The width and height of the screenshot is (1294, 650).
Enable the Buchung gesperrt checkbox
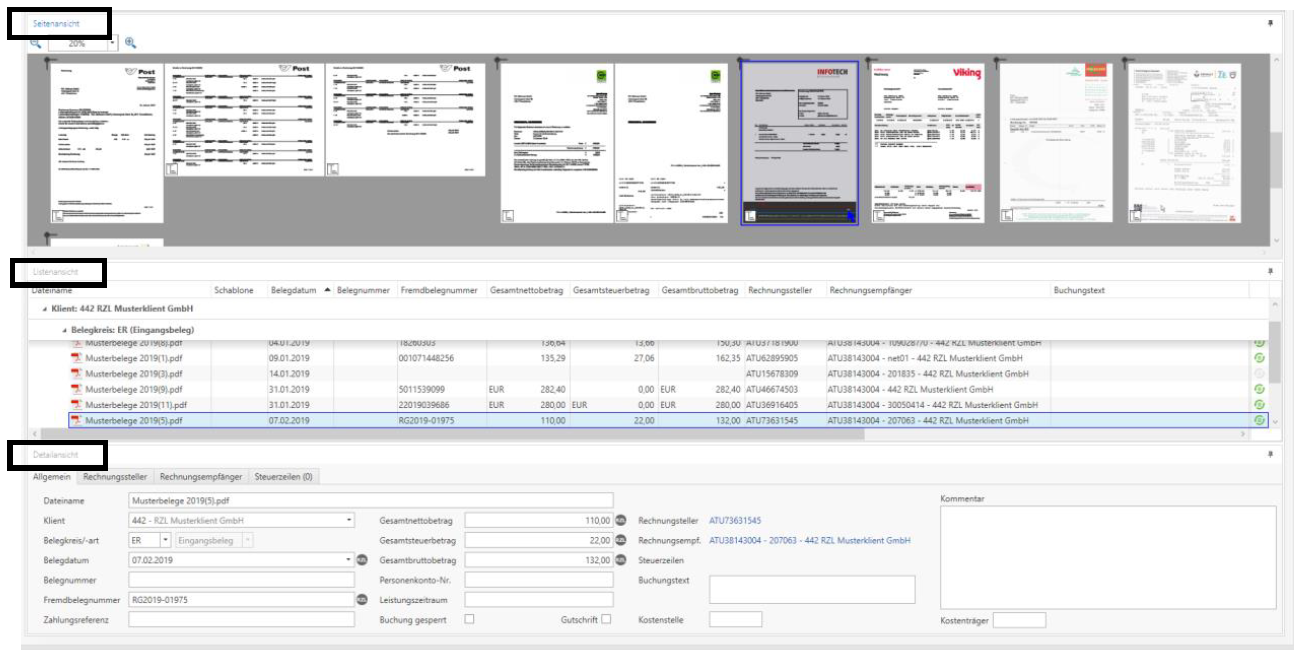tap(470, 619)
